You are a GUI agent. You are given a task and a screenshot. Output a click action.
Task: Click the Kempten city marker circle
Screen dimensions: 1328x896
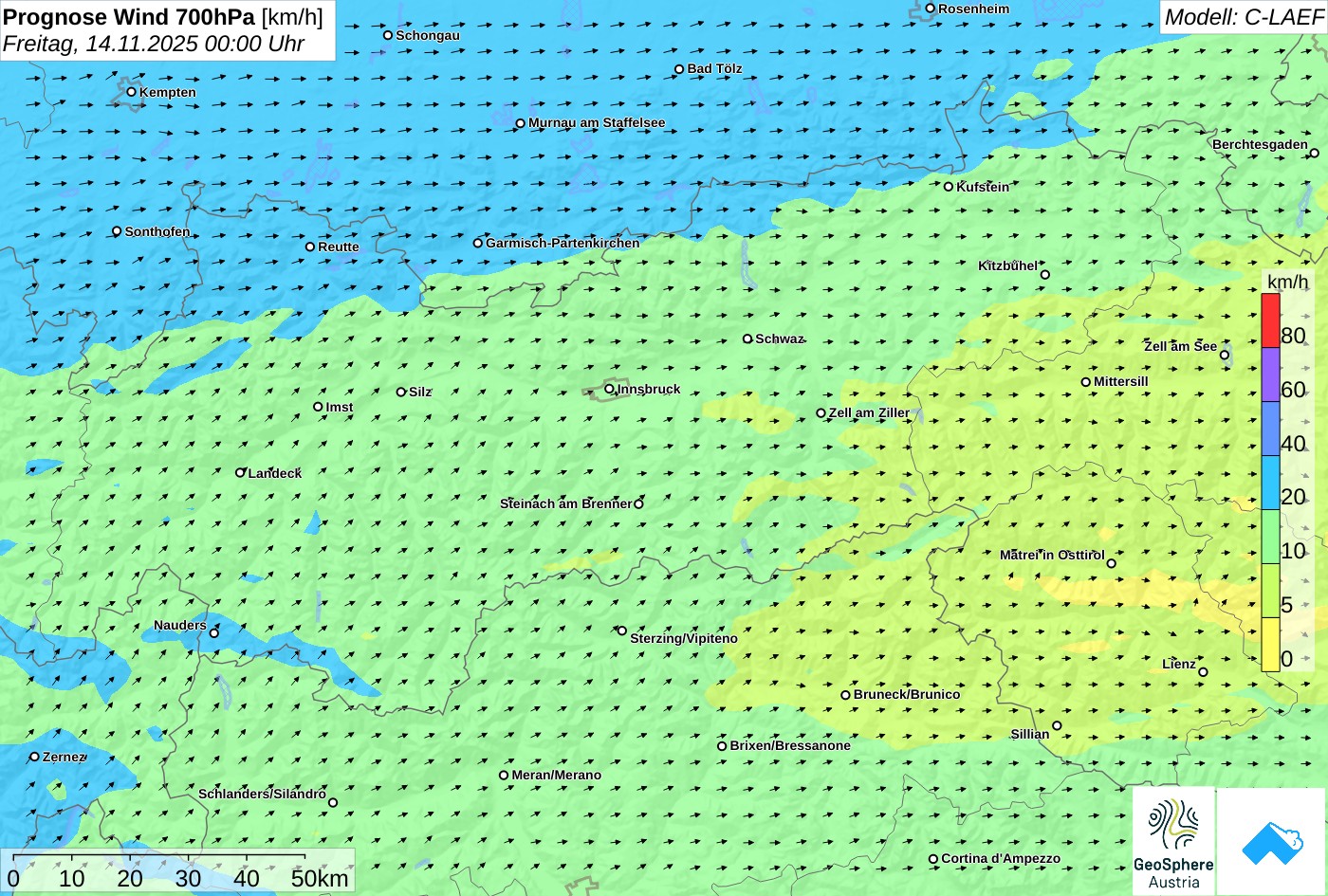coord(132,92)
